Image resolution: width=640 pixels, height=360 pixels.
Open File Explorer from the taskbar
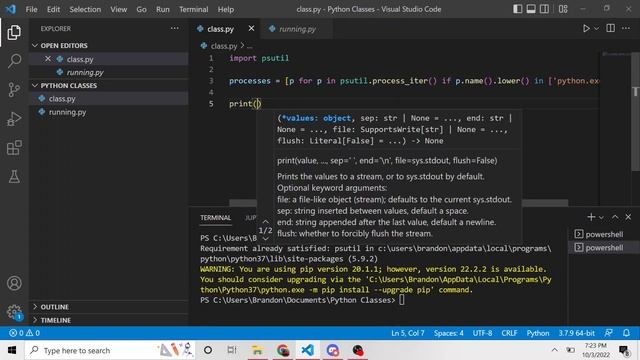pyautogui.click(x=257, y=350)
